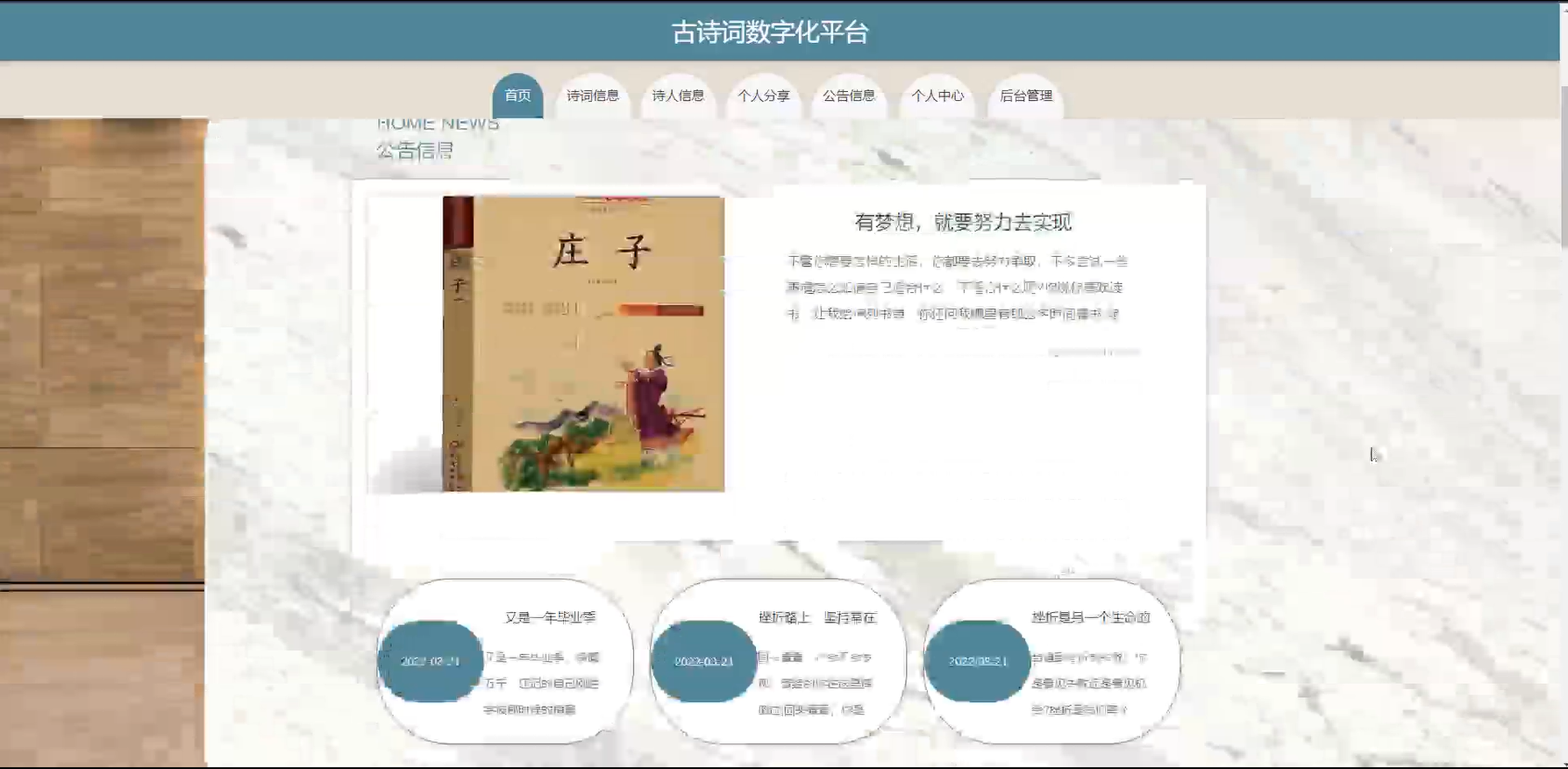Click date badge on 挫折路上 card
The width and height of the screenshot is (1568, 769).
tap(703, 661)
